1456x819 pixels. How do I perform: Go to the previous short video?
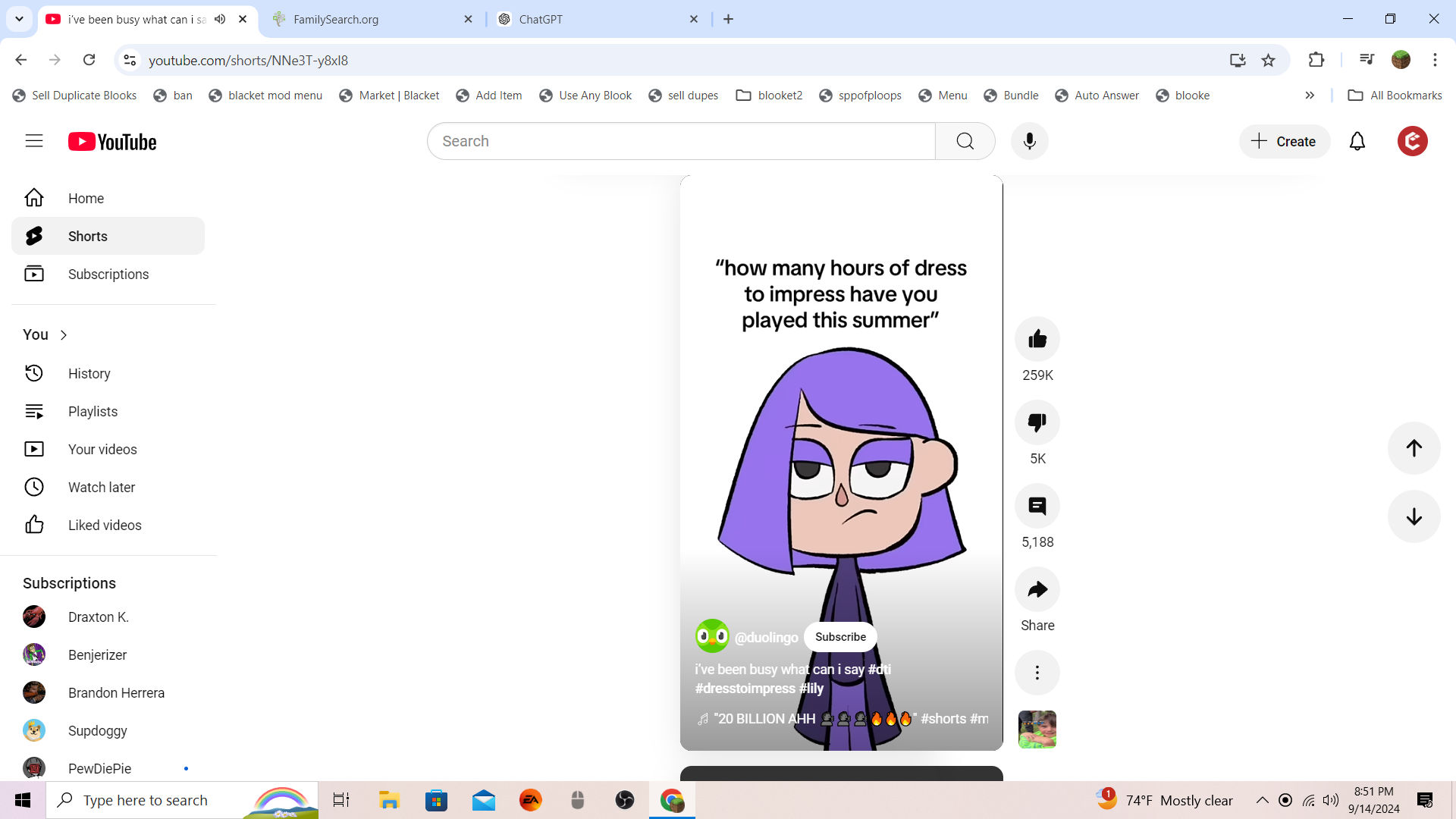[1414, 448]
